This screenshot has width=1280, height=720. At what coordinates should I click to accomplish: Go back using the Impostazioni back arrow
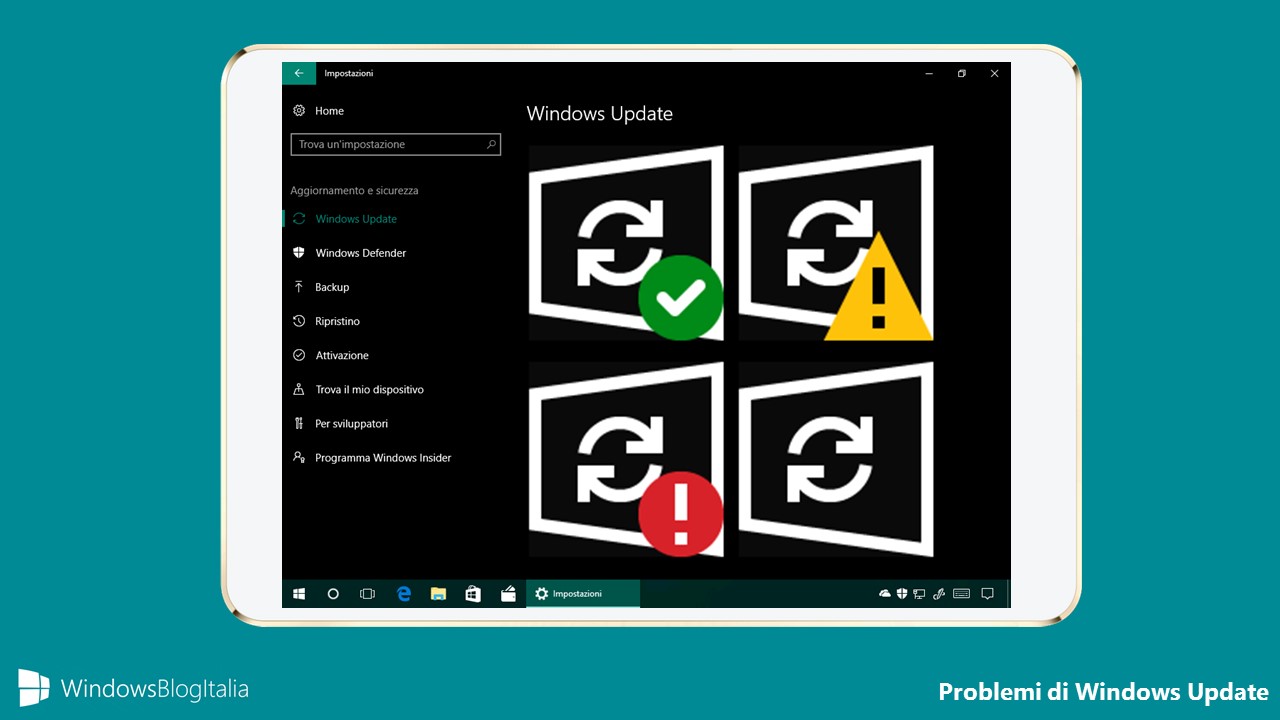pyautogui.click(x=299, y=73)
